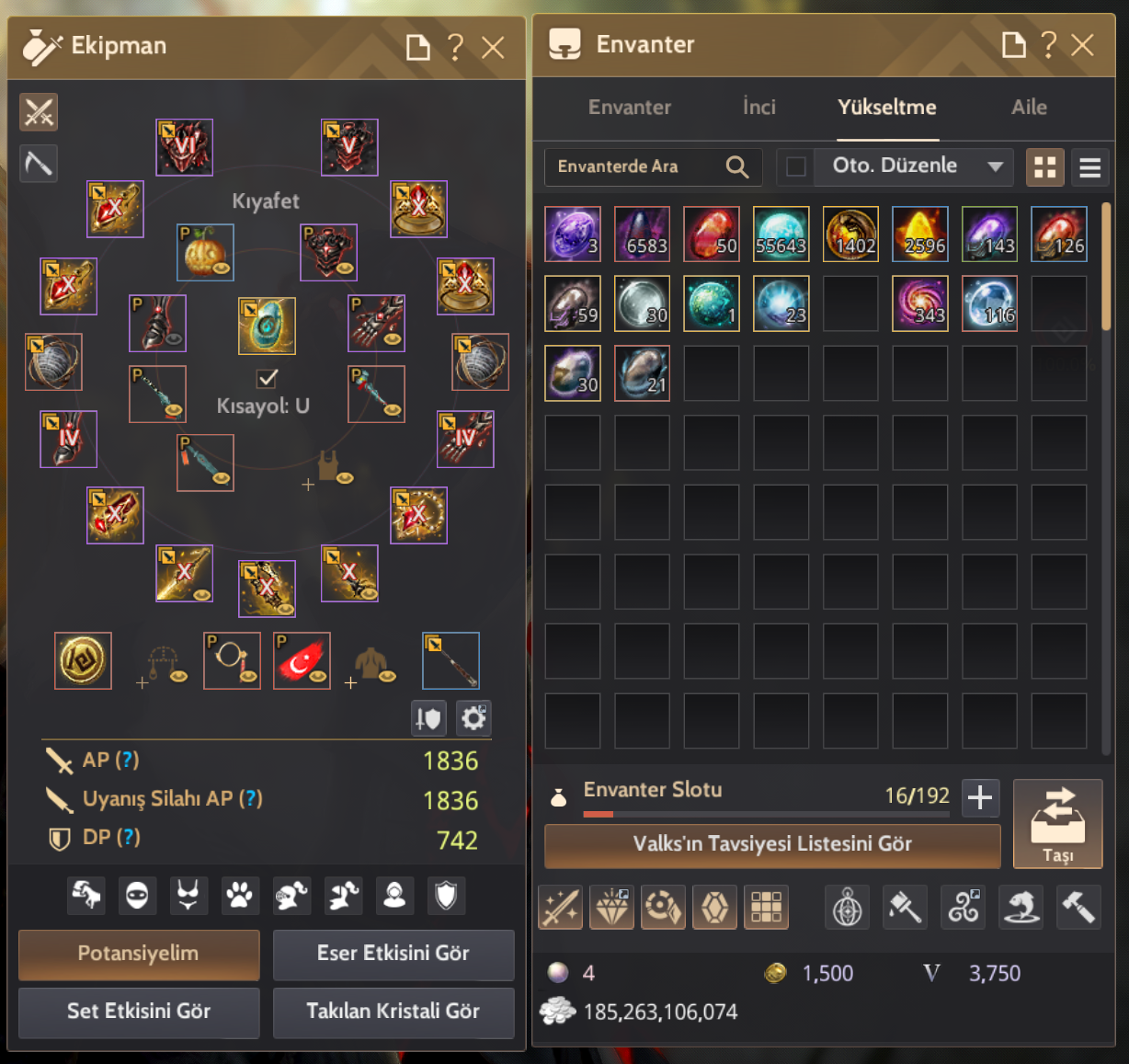This screenshot has width=1129, height=1064.
Task: Click the sword and shield toggle icon
Action: tap(428, 718)
